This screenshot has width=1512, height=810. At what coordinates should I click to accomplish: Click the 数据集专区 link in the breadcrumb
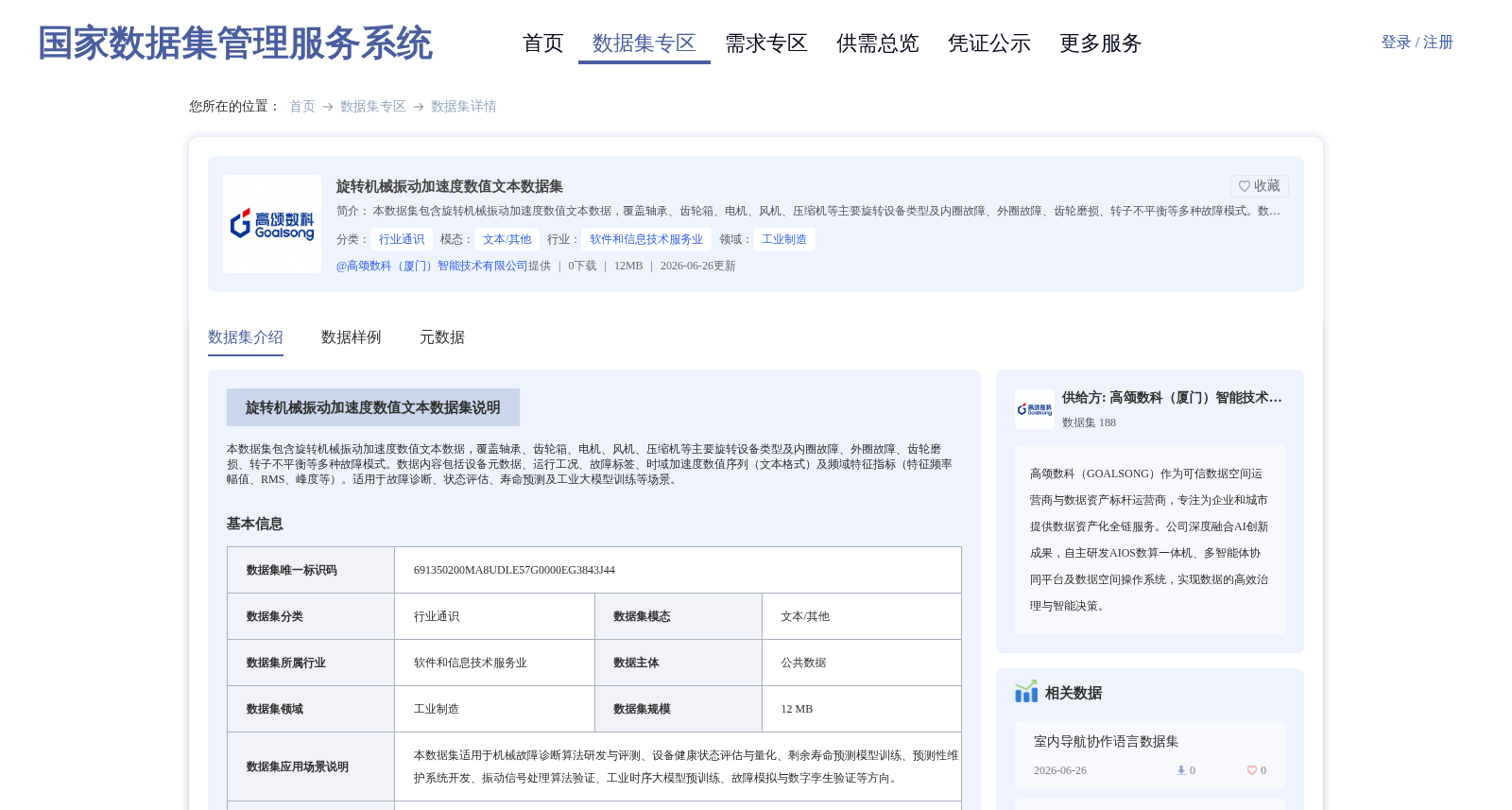[x=373, y=107]
